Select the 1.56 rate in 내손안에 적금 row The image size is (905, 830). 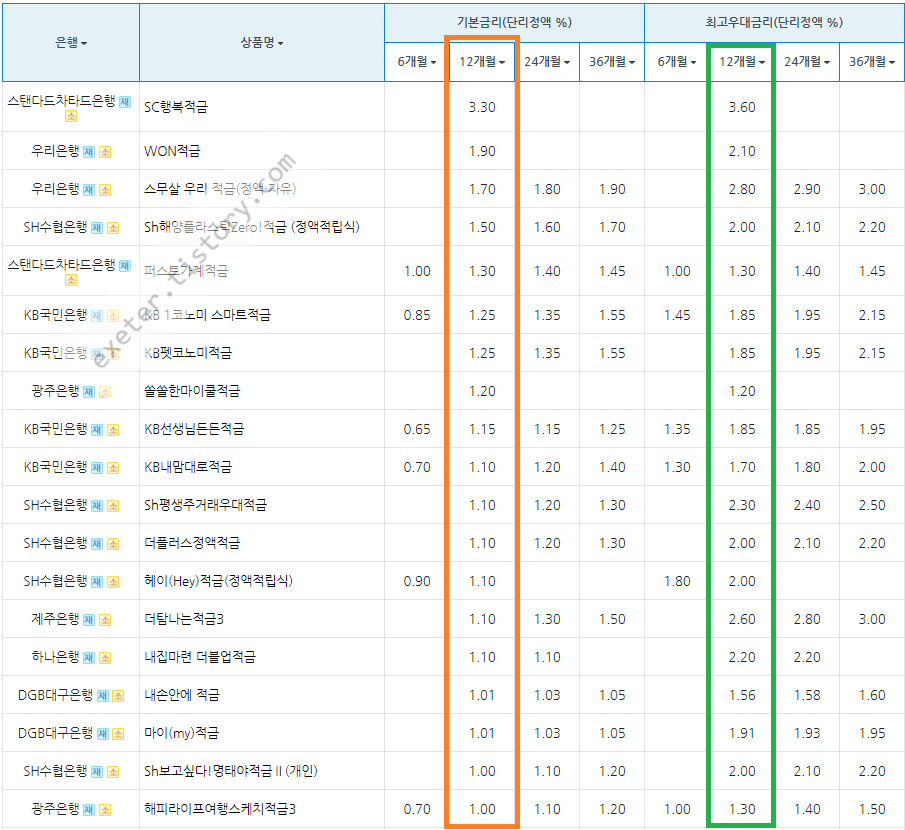[x=742, y=696]
